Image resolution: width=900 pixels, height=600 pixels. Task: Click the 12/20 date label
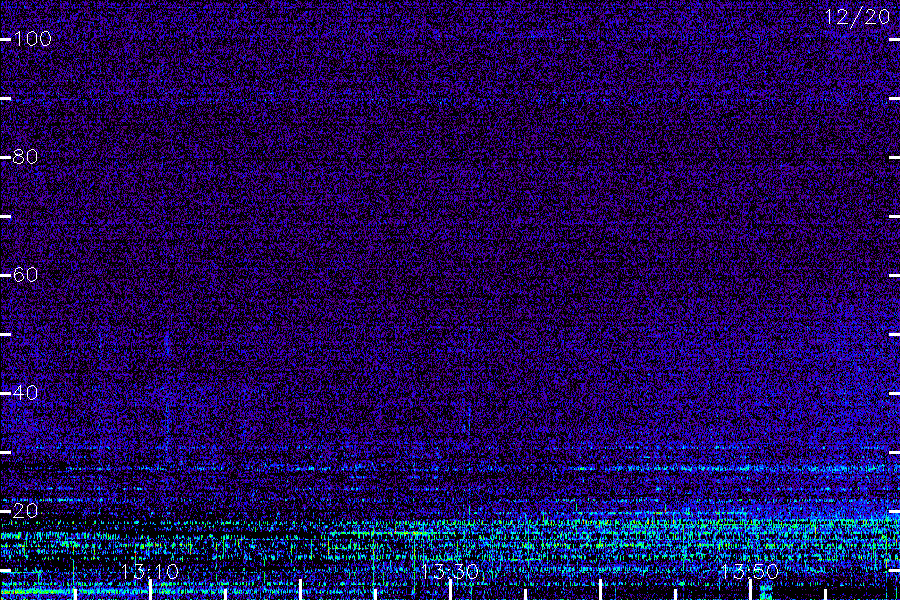point(857,17)
